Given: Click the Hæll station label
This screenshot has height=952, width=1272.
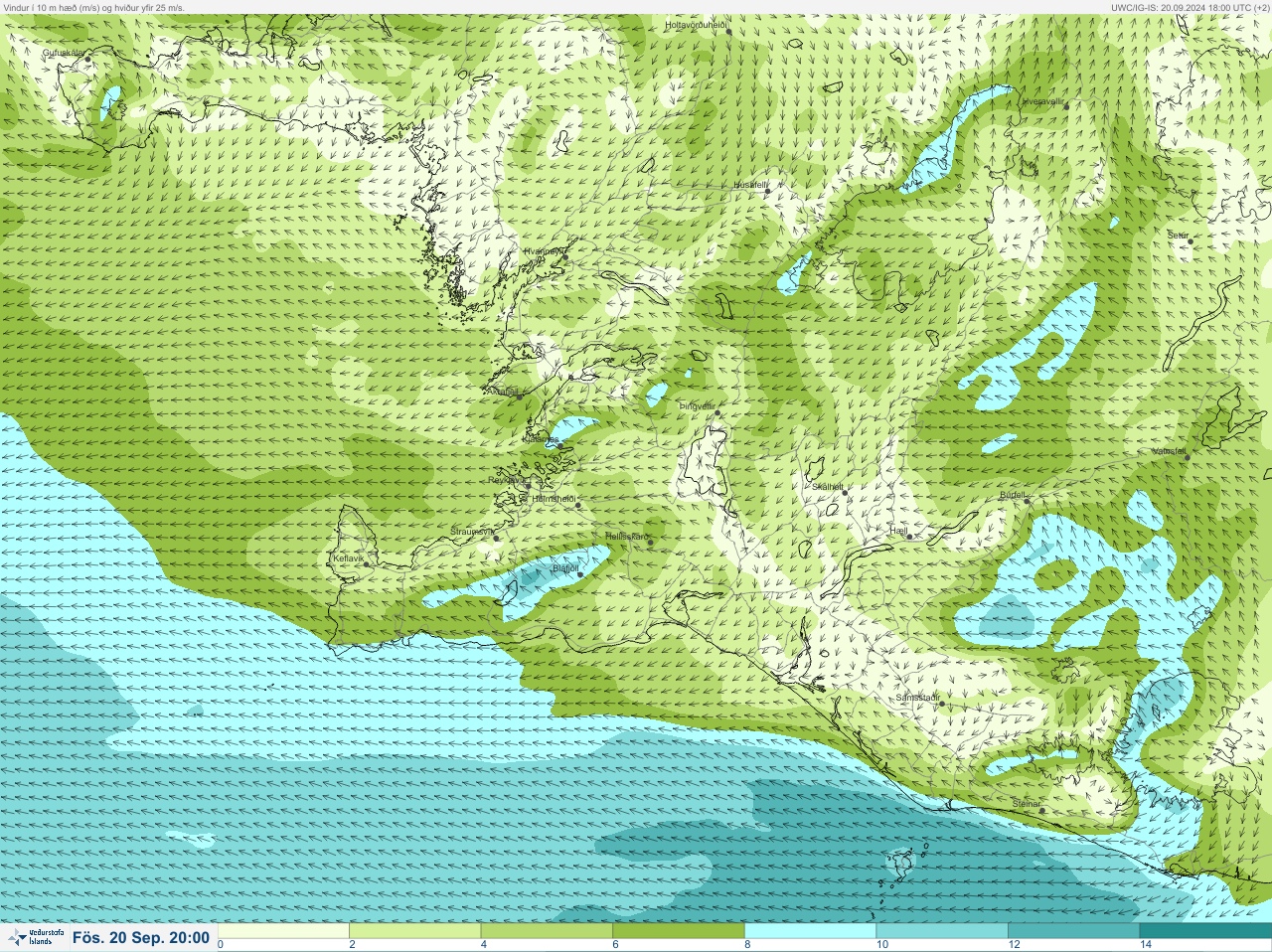Looking at the screenshot, I should [x=898, y=532].
